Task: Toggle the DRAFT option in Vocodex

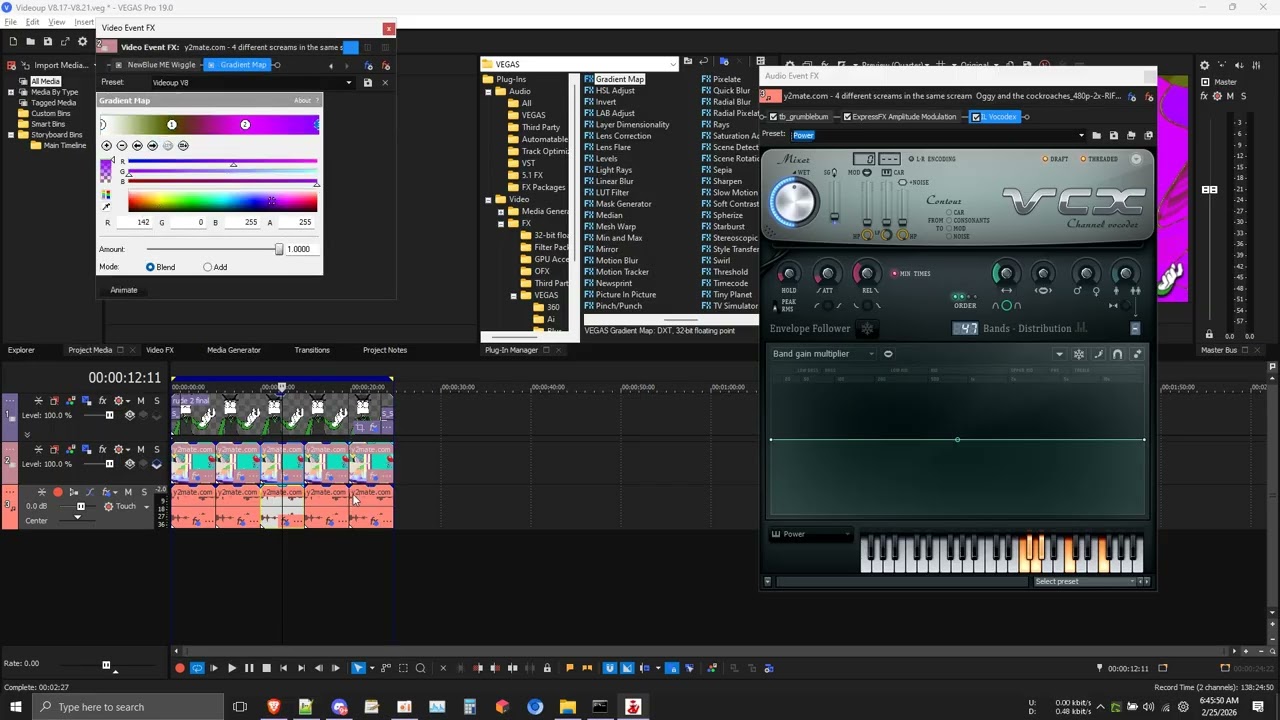Action: 1056,159
